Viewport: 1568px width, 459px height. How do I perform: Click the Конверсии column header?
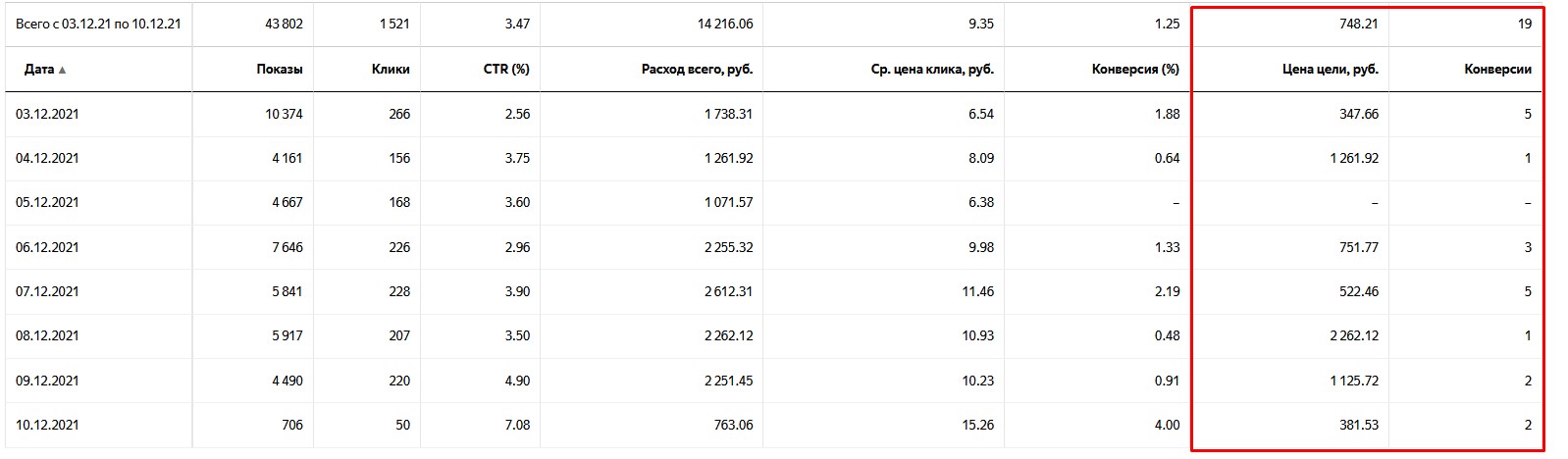click(1497, 70)
